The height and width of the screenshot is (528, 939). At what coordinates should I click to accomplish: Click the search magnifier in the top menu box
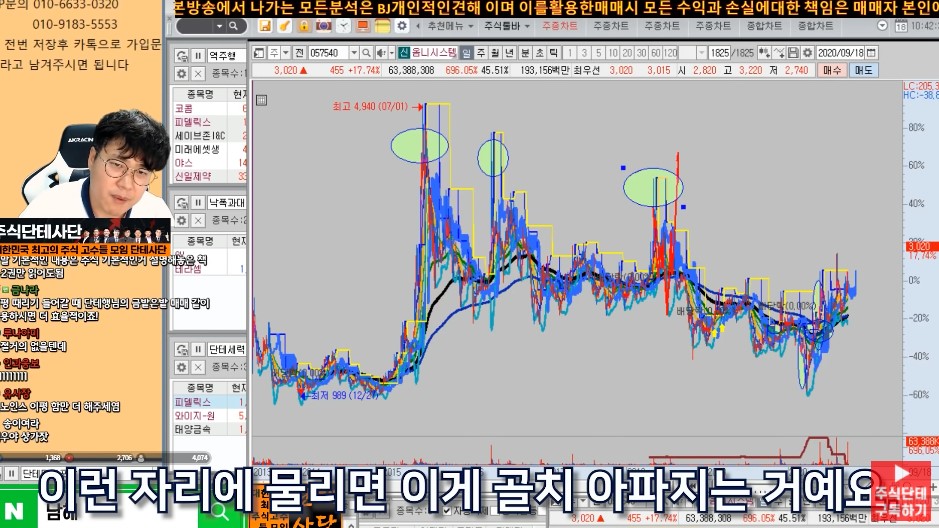pyautogui.click(x=234, y=26)
